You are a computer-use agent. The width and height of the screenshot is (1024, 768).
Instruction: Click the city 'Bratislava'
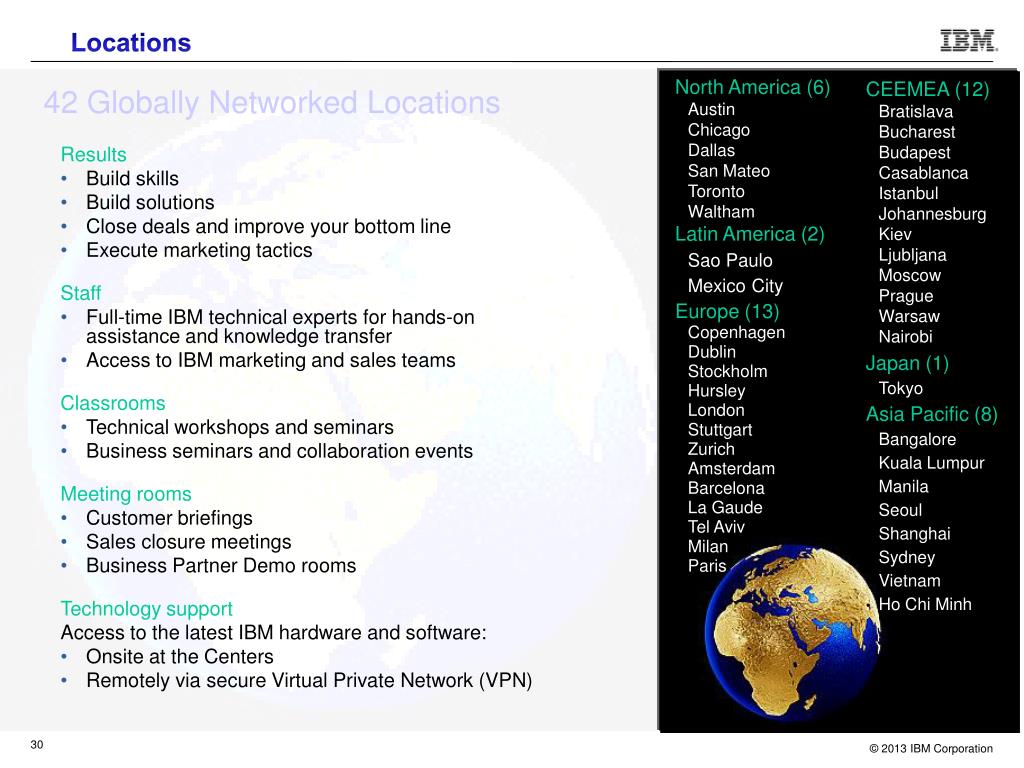[x=916, y=112]
